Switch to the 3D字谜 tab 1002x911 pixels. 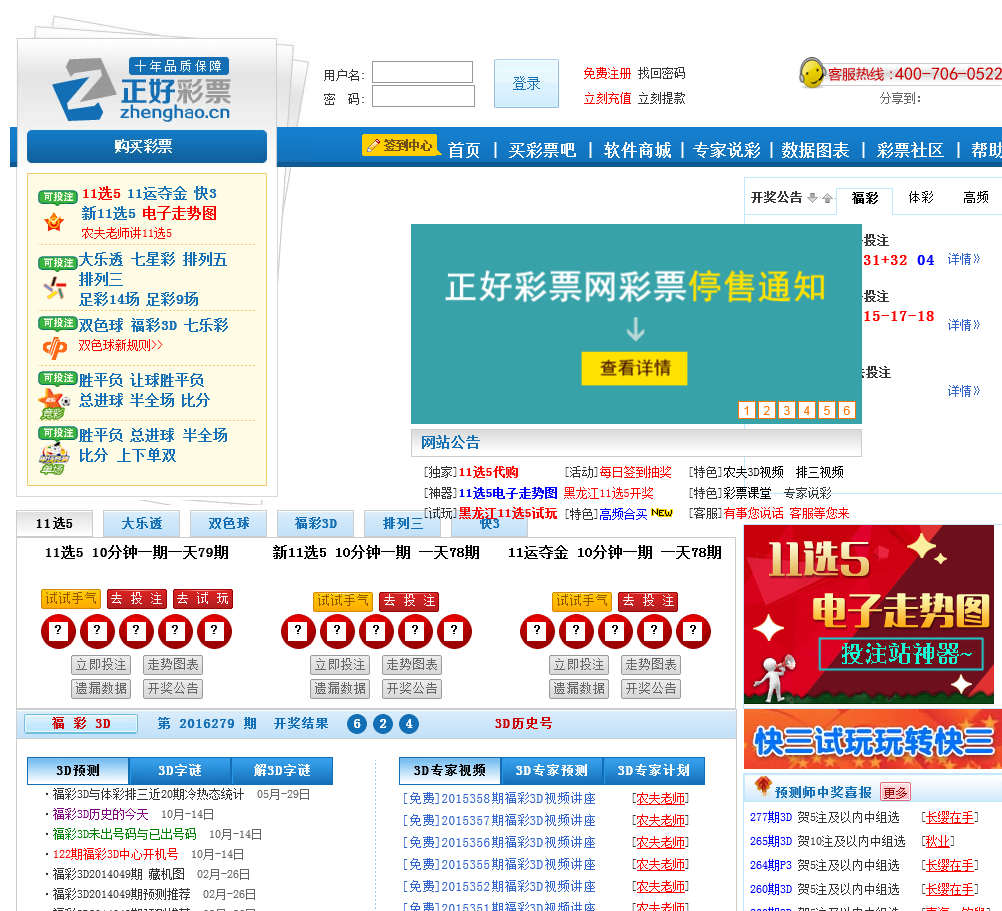[180, 770]
